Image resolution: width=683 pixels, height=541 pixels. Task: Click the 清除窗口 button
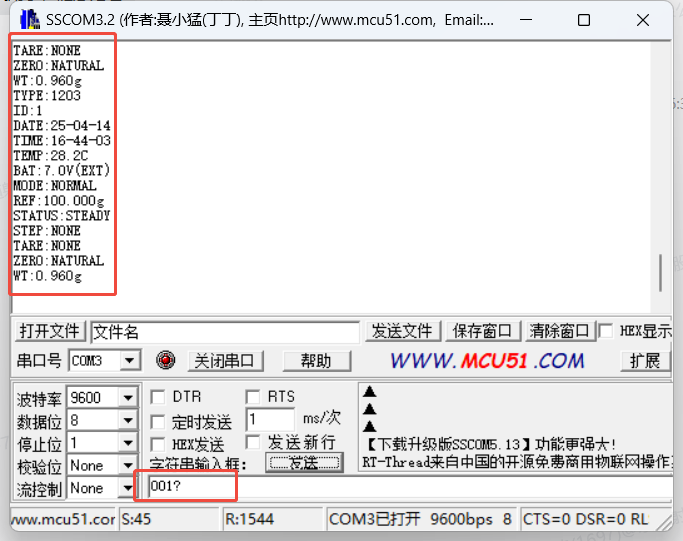[559, 331]
